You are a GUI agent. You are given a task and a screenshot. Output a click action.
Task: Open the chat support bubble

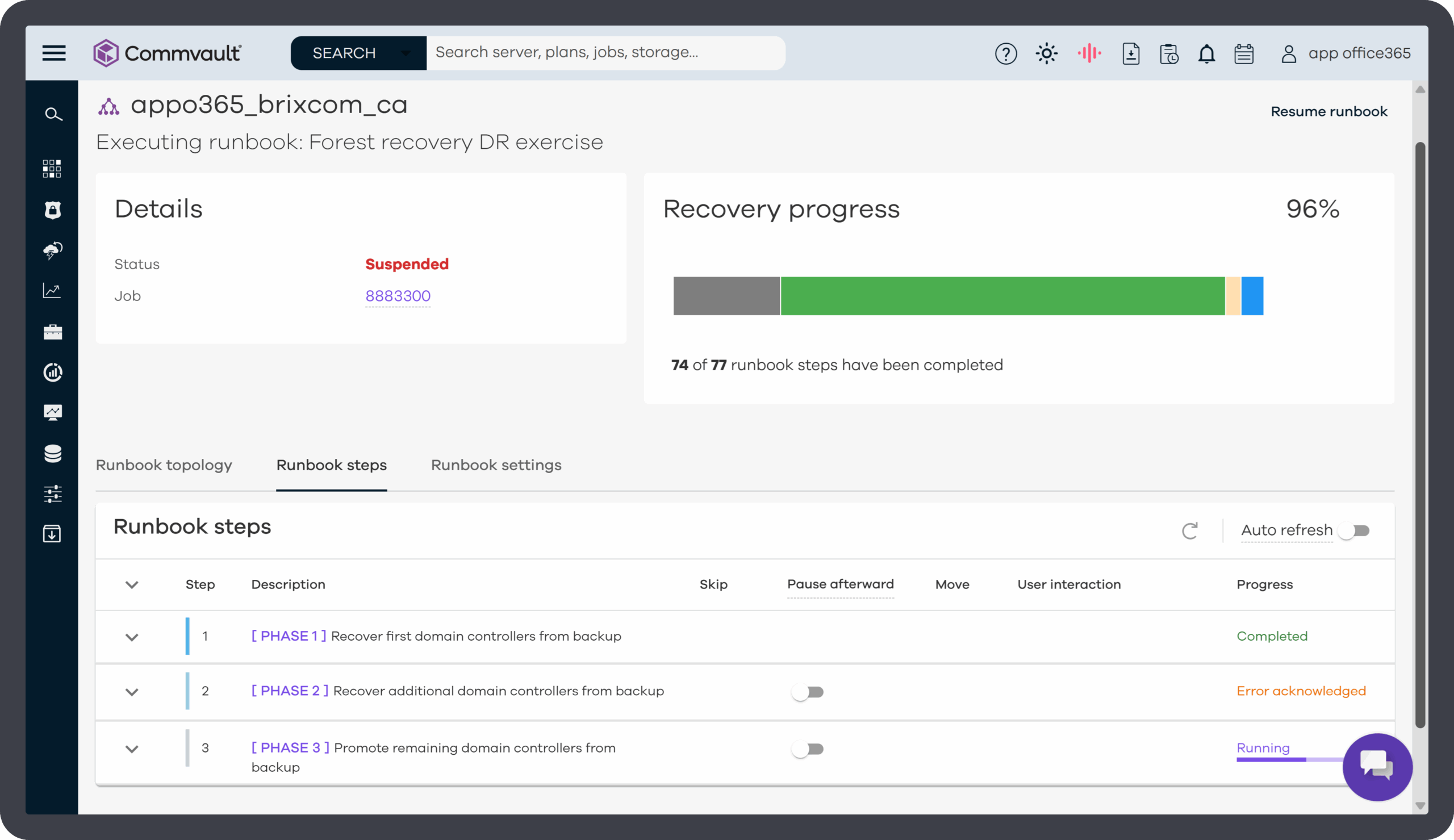pos(1377,766)
